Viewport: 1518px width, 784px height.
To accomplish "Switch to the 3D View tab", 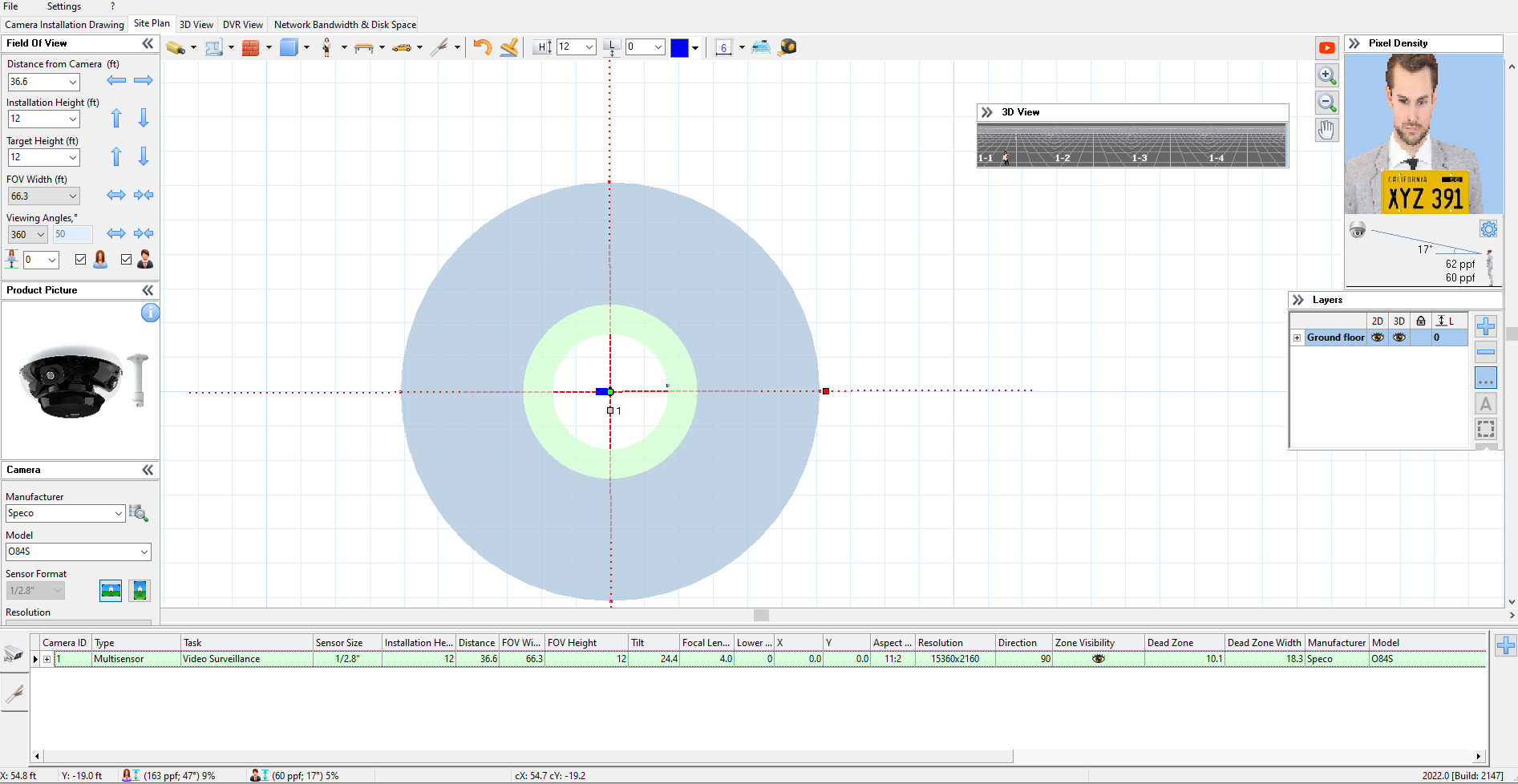I will tap(196, 25).
